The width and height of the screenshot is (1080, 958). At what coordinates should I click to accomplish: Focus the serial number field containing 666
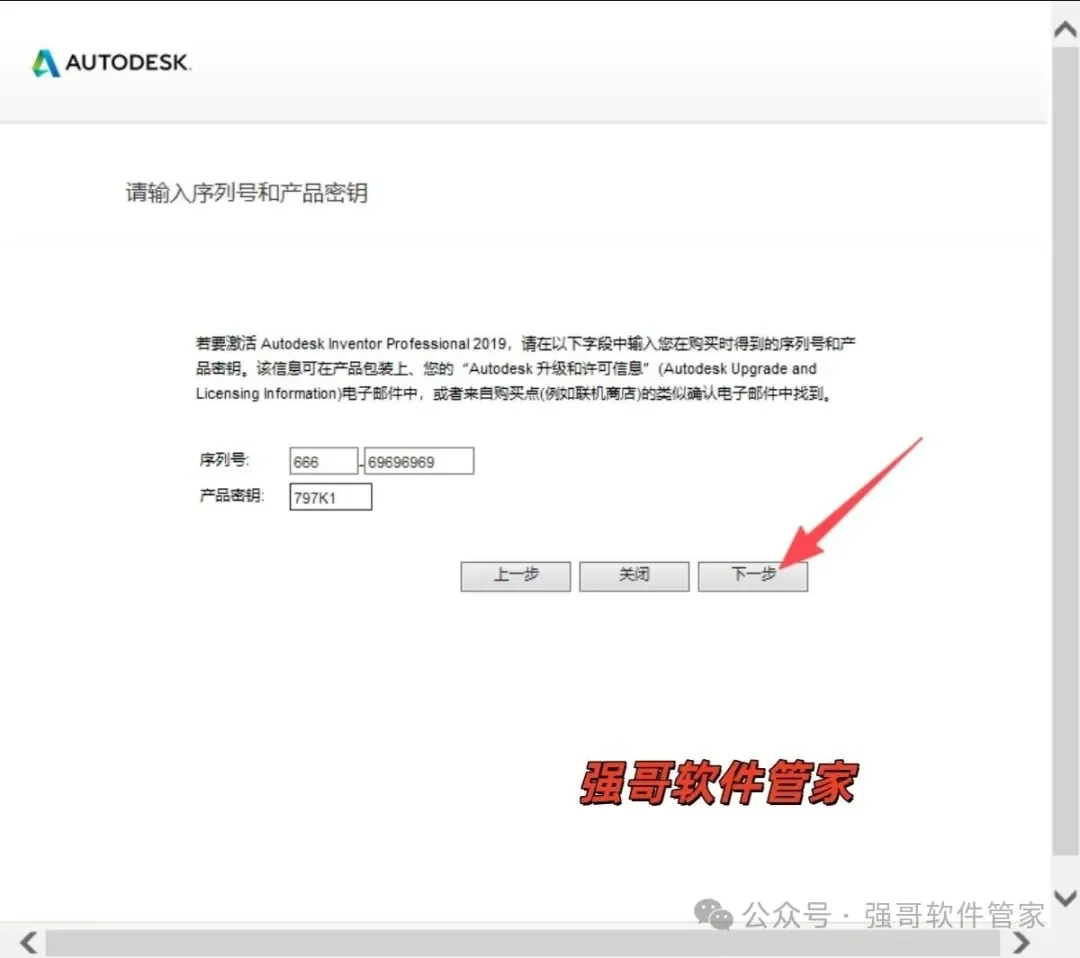(x=324, y=461)
